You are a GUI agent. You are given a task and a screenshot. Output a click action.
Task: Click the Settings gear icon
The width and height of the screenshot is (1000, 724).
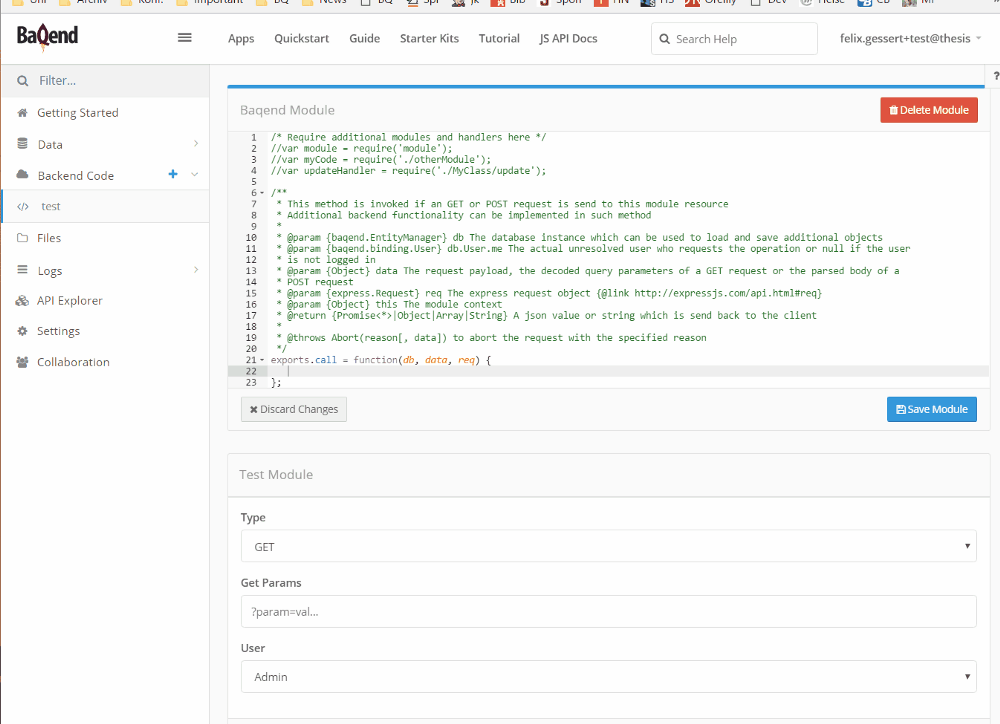(22, 331)
